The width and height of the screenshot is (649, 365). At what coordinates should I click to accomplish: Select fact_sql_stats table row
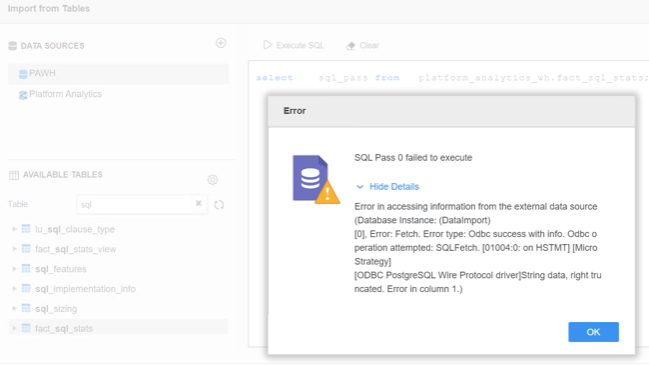(118, 328)
